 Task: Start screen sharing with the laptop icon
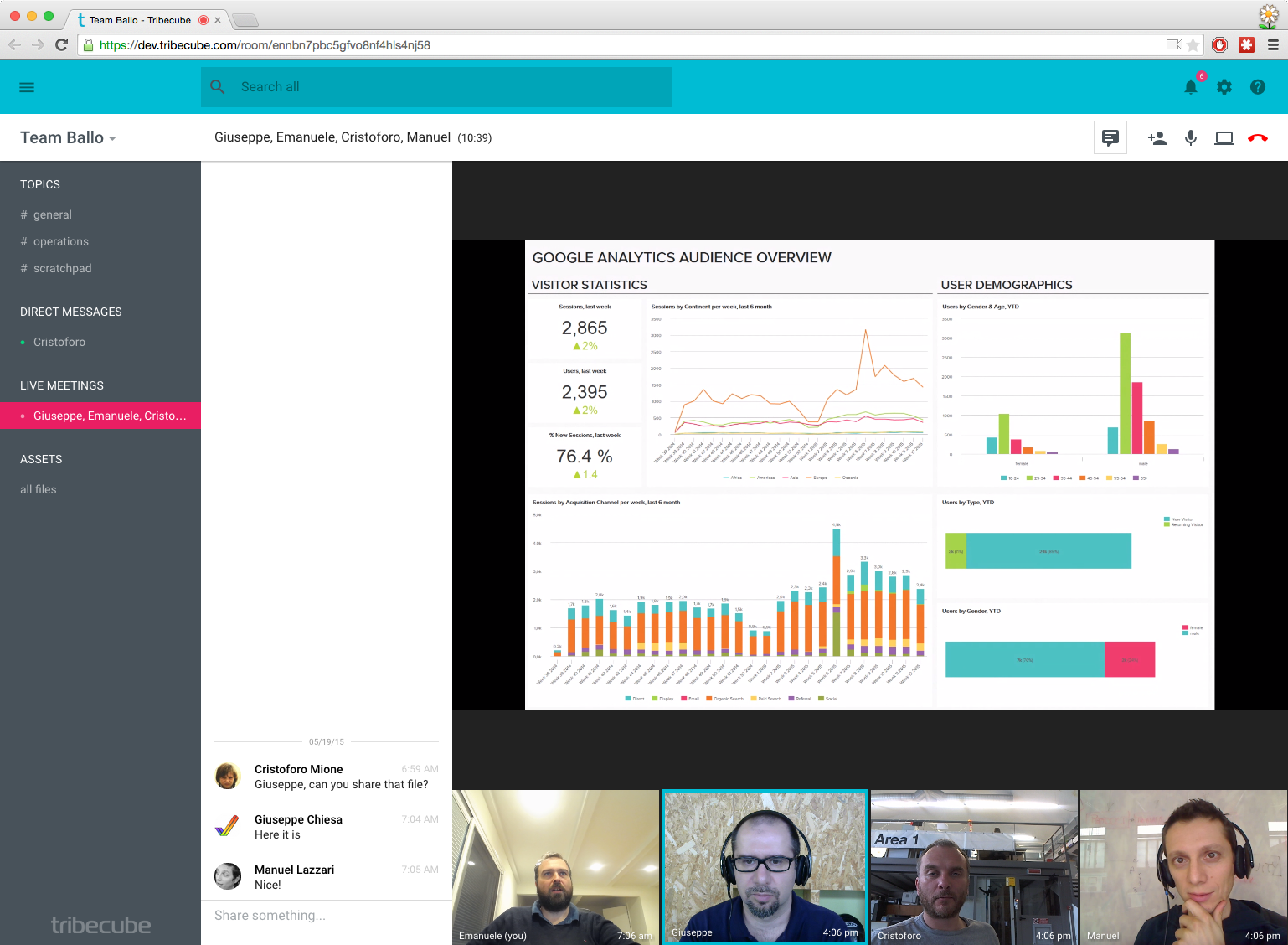1224,138
